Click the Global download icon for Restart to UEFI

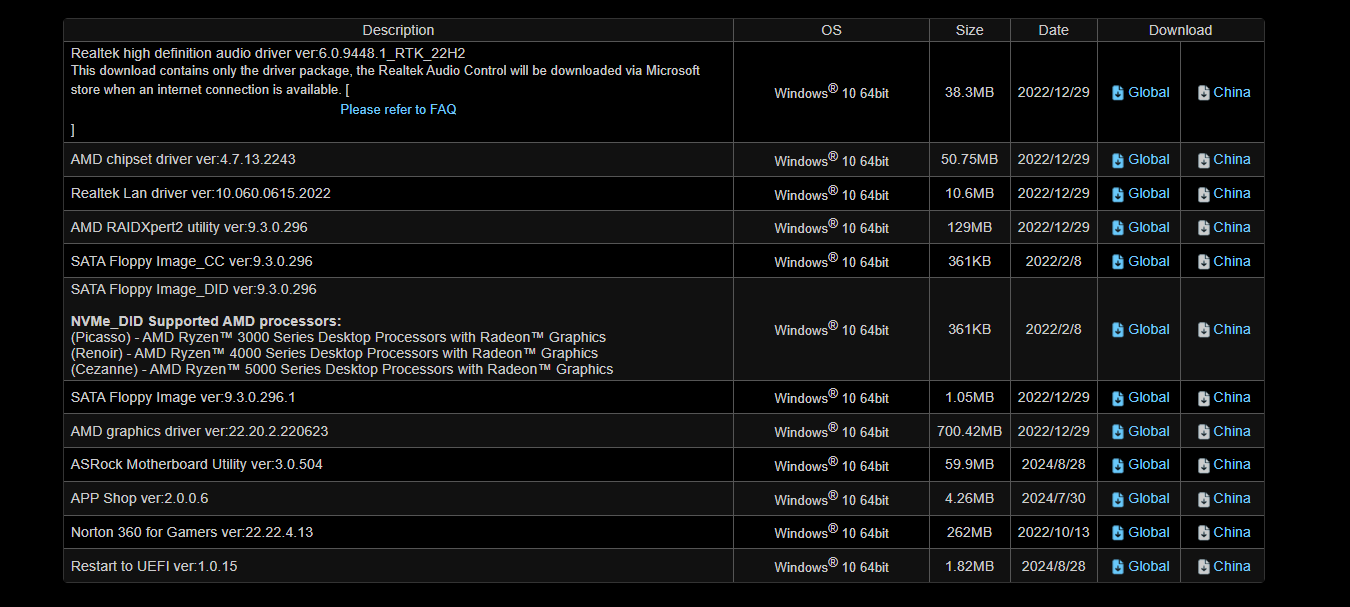pyautogui.click(x=1118, y=567)
